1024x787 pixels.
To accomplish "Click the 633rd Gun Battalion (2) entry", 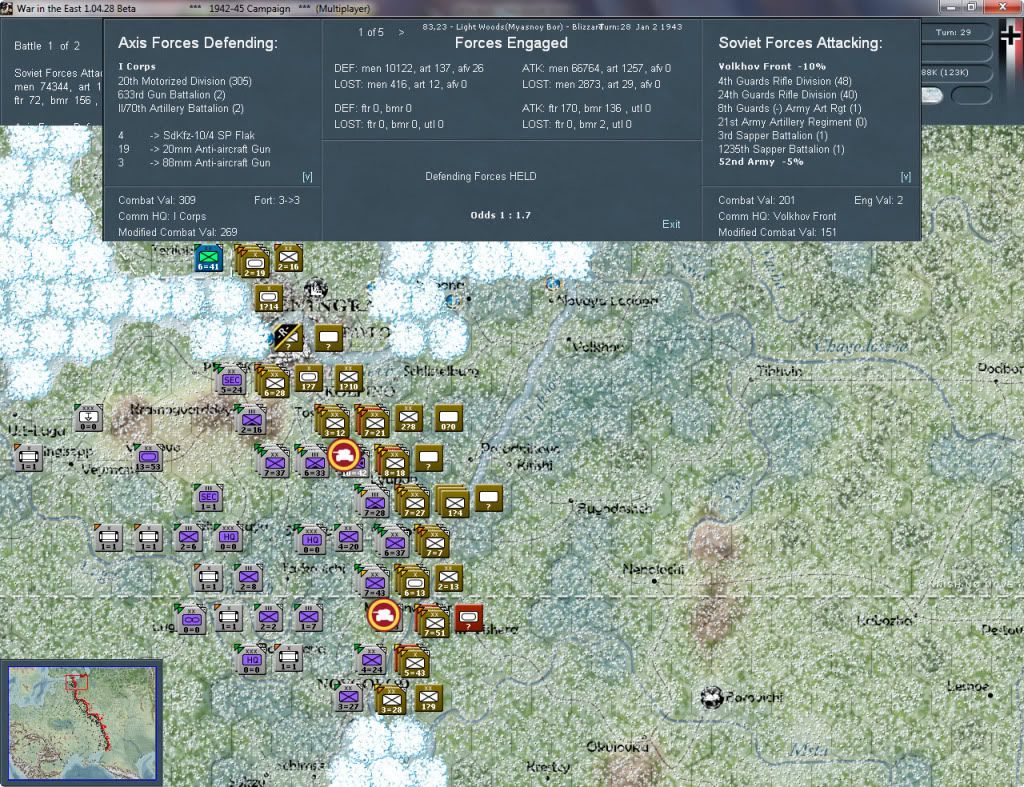I will (x=172, y=95).
